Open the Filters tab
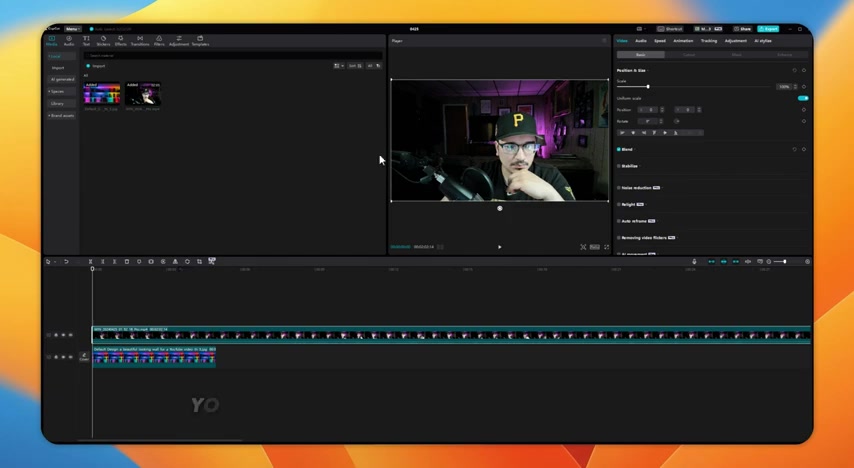The height and width of the screenshot is (468, 854). point(159,41)
